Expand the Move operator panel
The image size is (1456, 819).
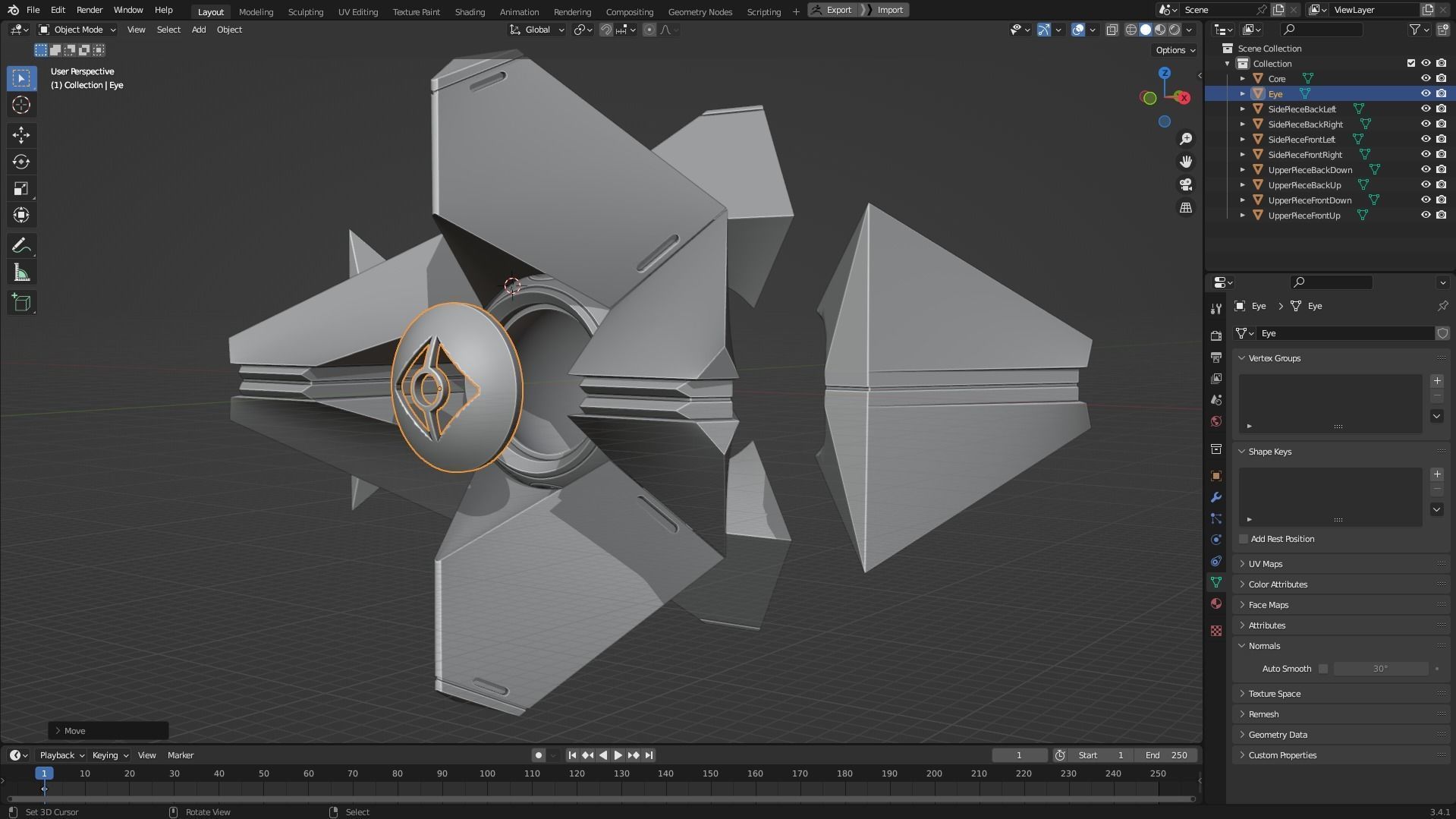[x=108, y=731]
